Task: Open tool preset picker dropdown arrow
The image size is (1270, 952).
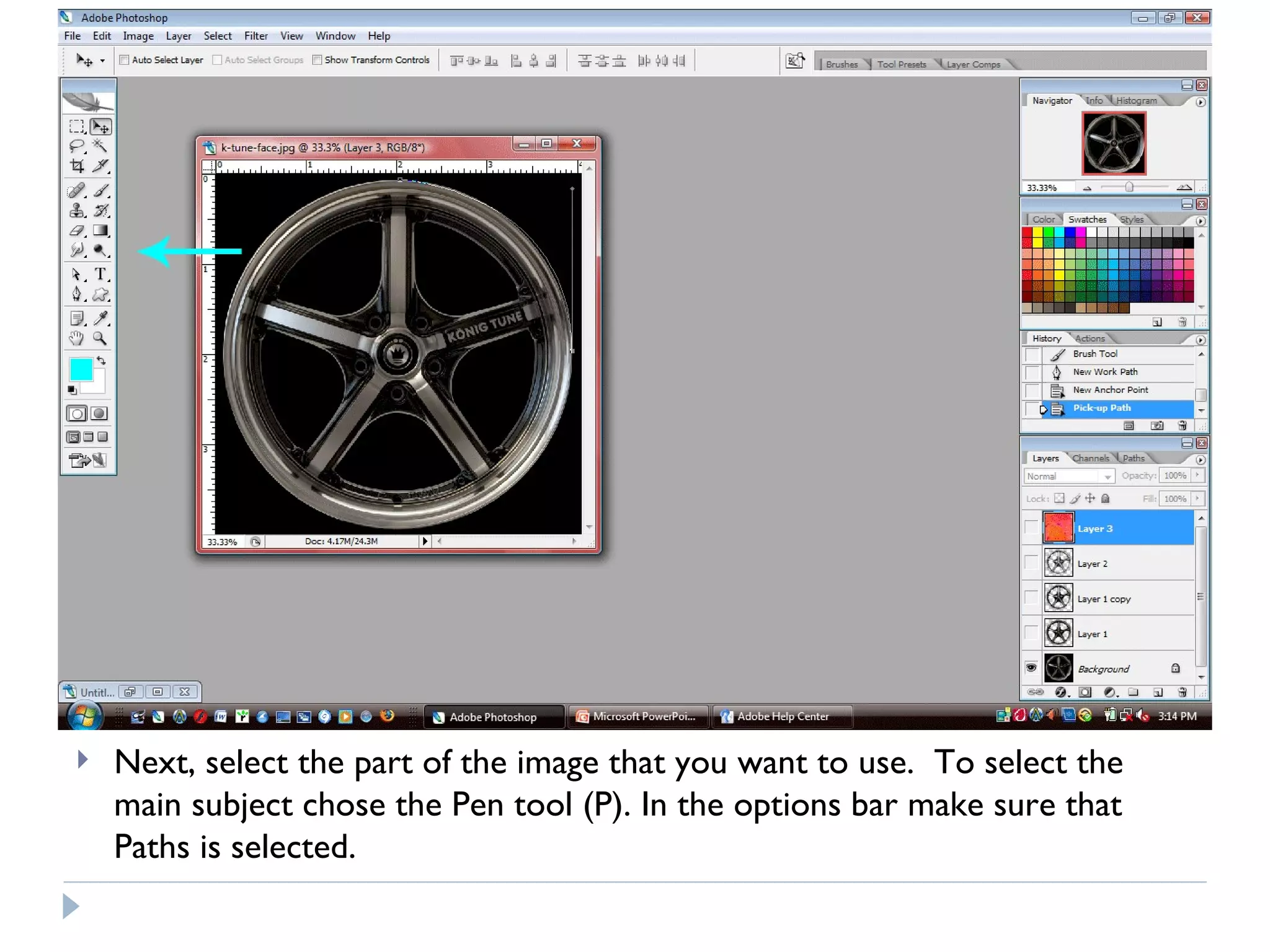Action: (x=103, y=61)
